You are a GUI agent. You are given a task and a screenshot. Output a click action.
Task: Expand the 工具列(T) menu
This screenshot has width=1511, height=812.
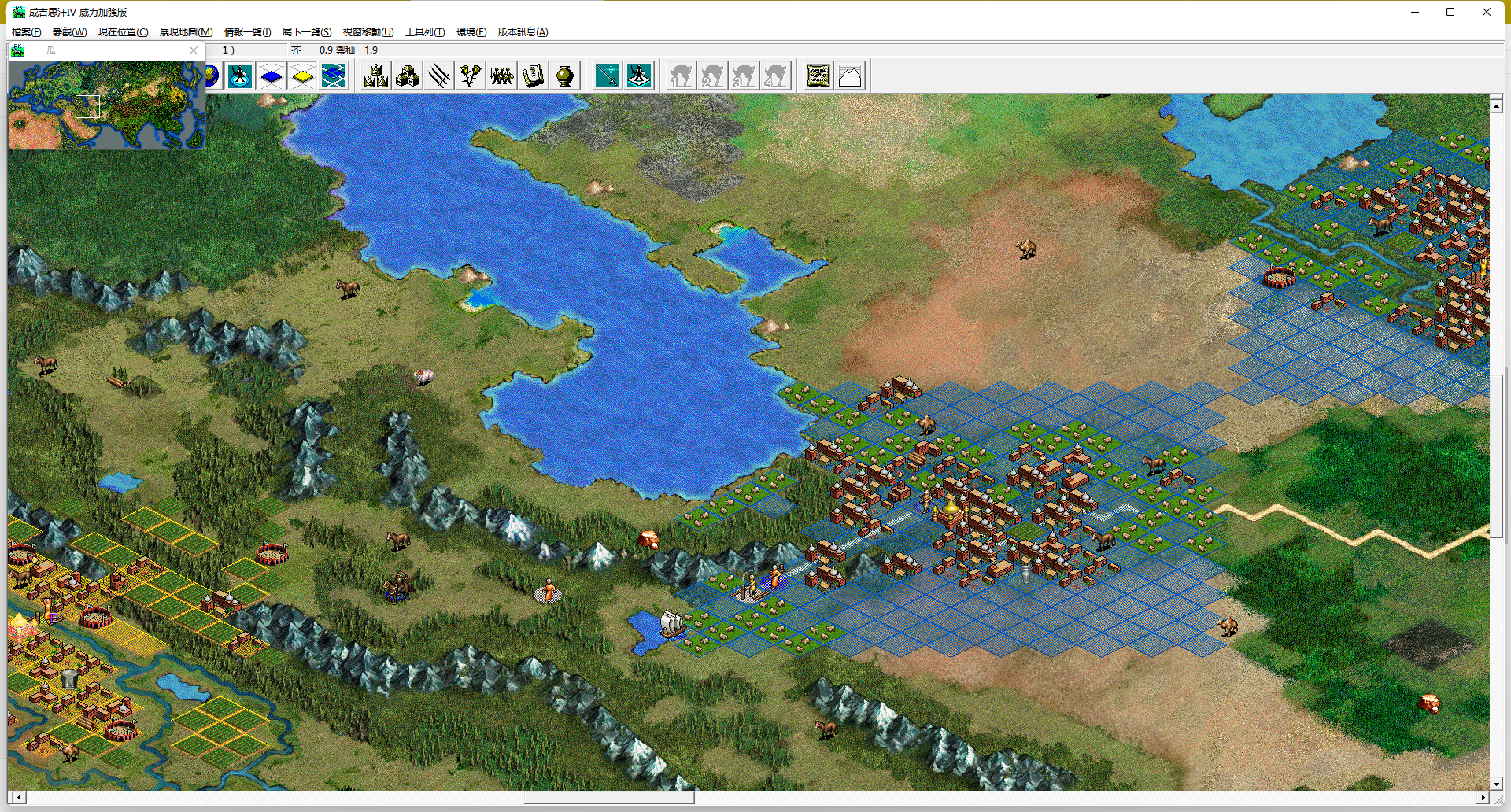pos(424,32)
